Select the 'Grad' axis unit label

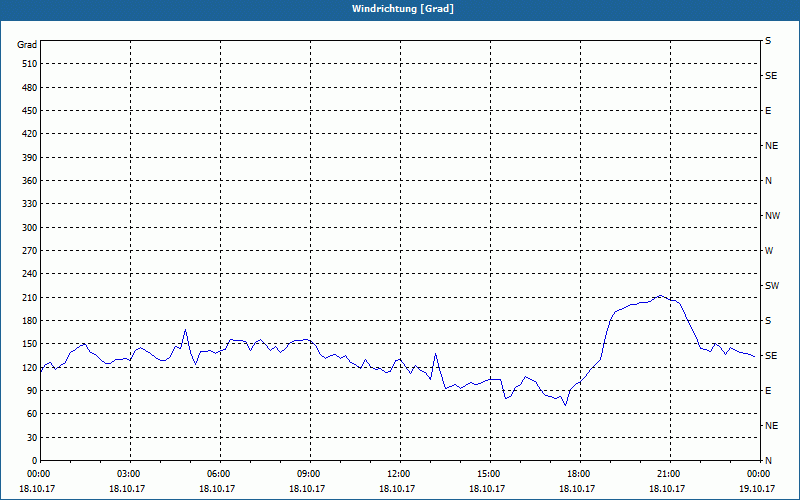pyautogui.click(x=27, y=45)
